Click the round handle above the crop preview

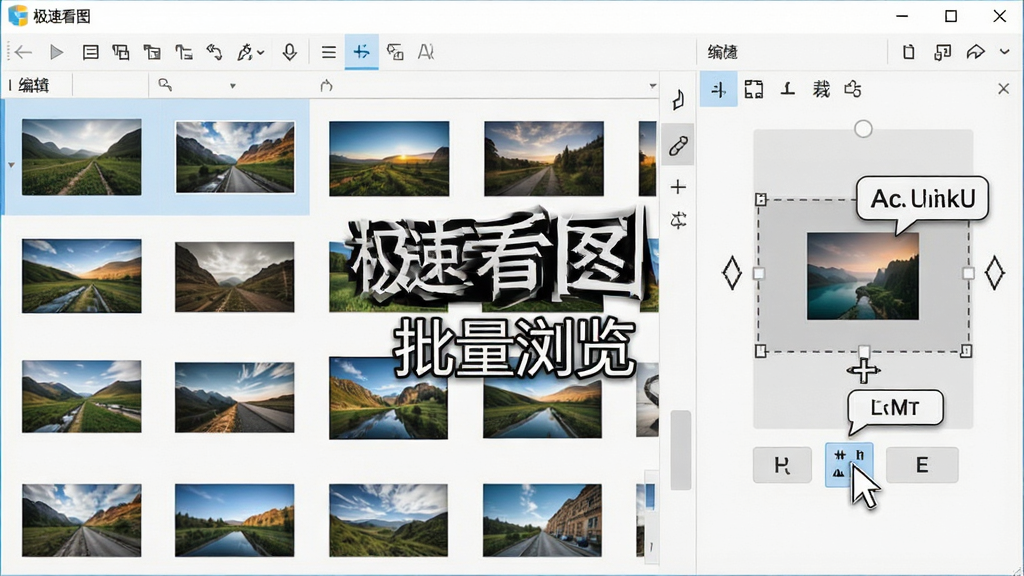click(863, 129)
